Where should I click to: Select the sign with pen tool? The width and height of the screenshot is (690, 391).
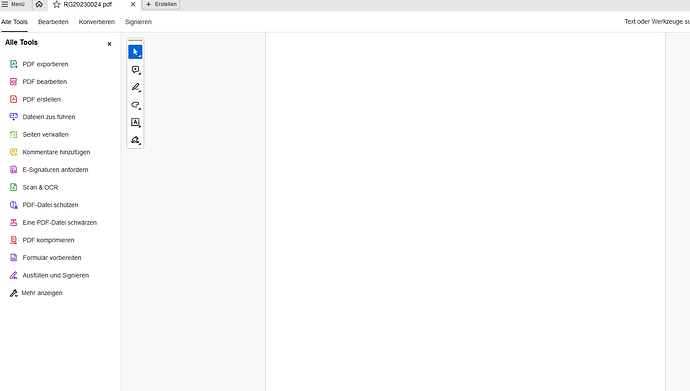[x=135, y=140]
